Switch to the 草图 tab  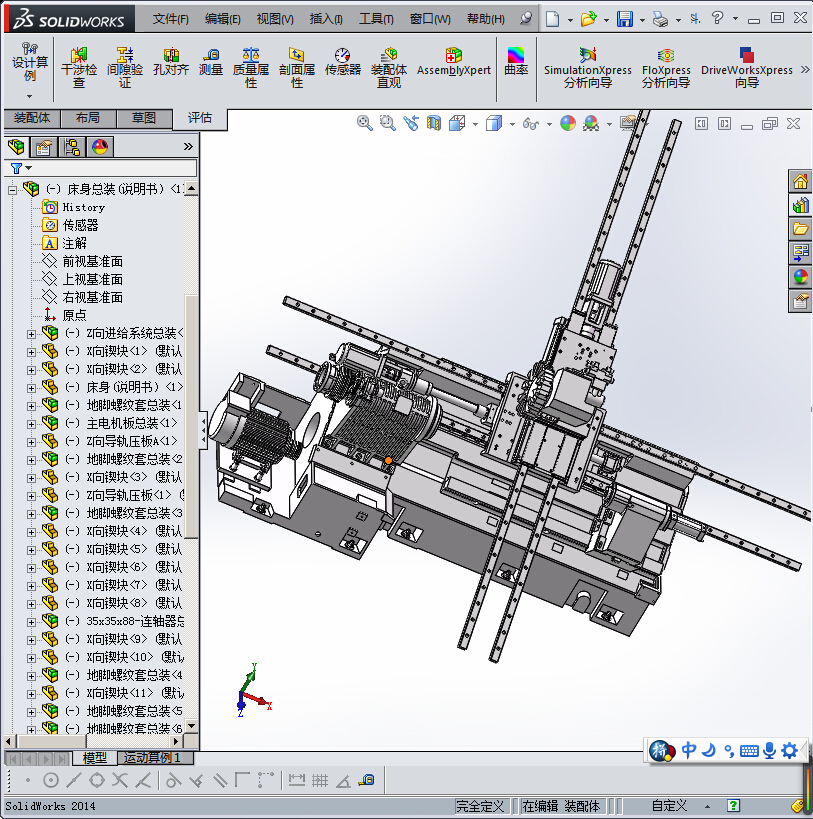(x=144, y=118)
